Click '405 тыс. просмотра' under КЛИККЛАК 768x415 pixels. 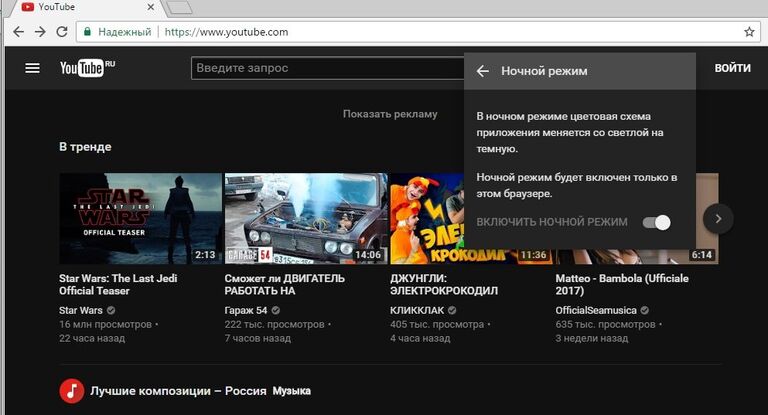click(437, 324)
